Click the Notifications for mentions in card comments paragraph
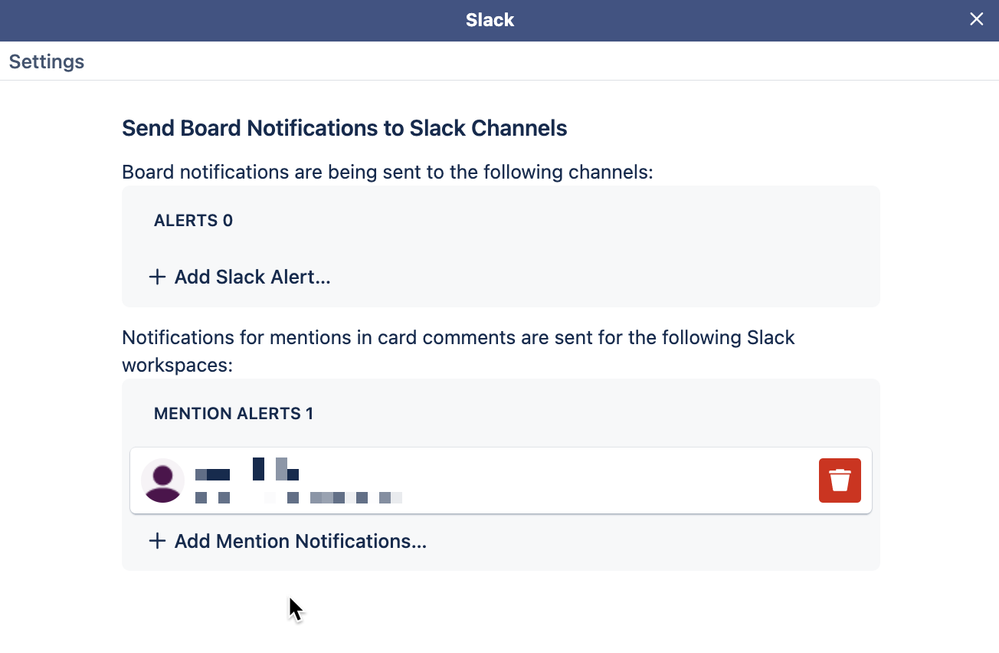999x653 pixels. [x=458, y=351]
